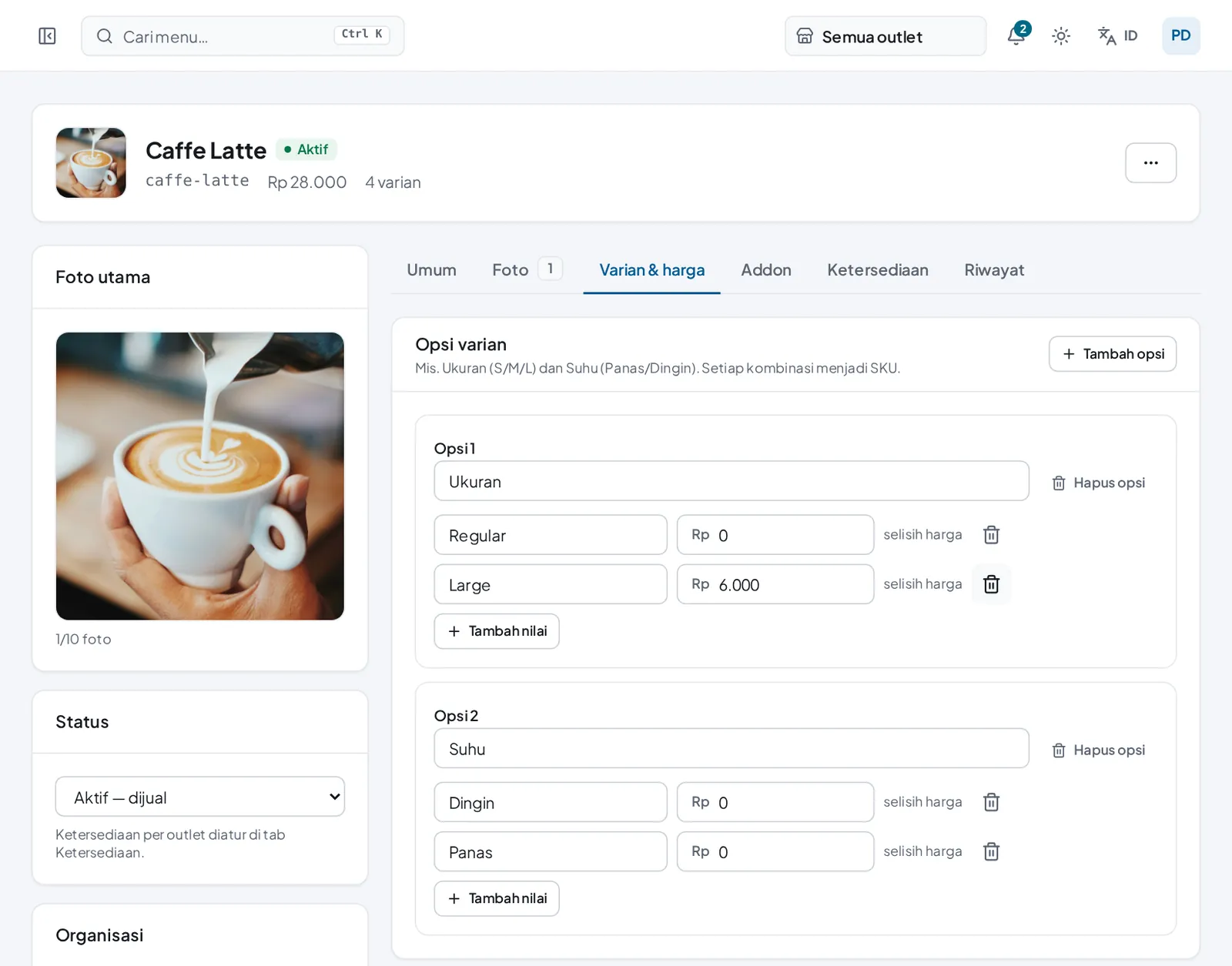Viewport: 1232px width, 966px height.
Task: Open the Semua outlet selector
Action: tap(885, 36)
